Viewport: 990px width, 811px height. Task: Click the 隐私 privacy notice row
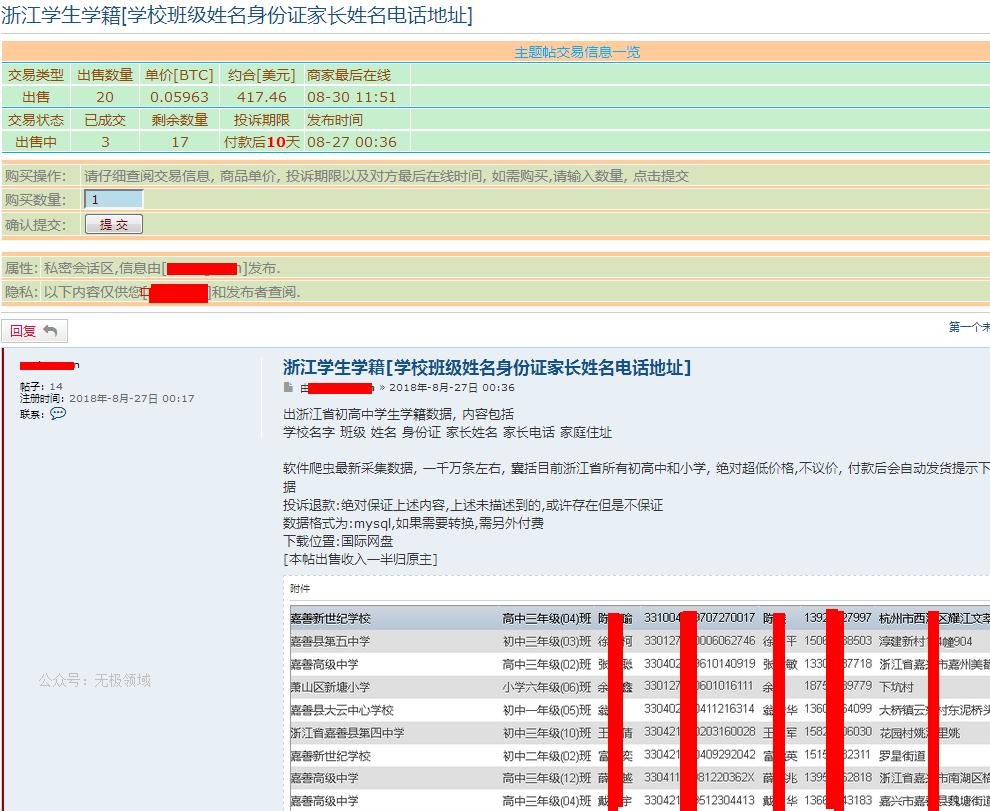point(496,292)
